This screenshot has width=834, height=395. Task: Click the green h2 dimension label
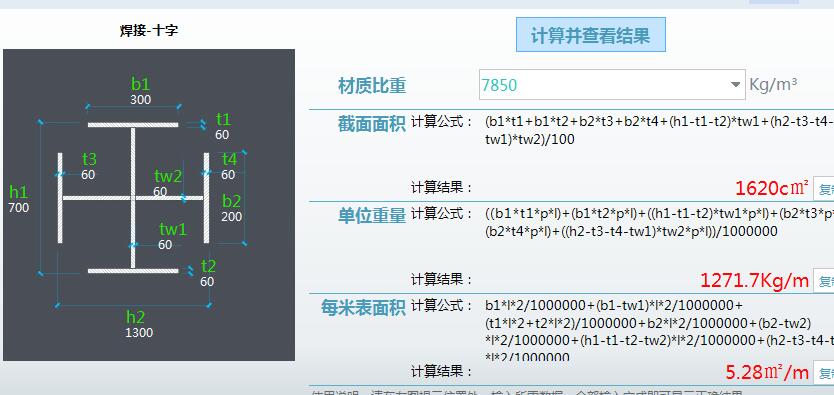pos(136,317)
